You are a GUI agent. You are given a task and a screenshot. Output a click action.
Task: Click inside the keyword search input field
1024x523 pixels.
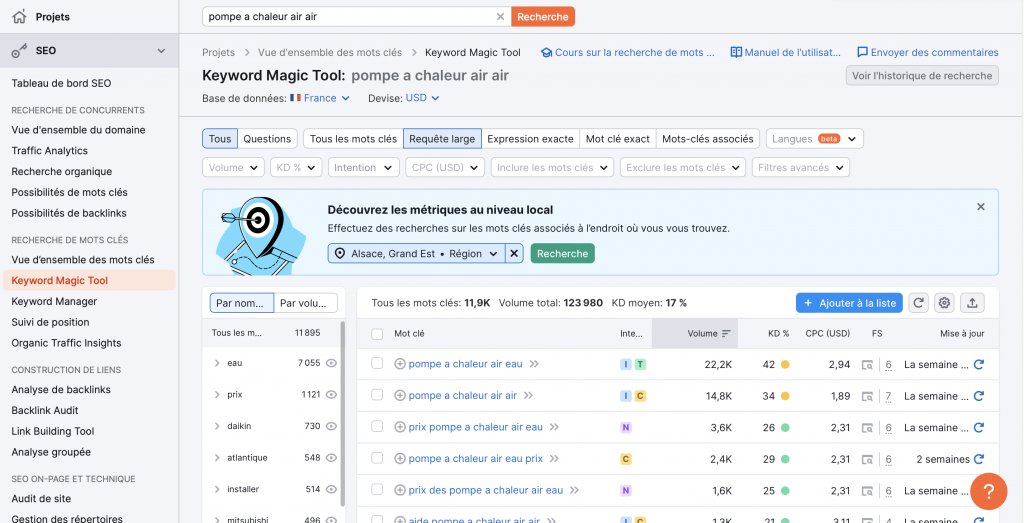point(350,17)
